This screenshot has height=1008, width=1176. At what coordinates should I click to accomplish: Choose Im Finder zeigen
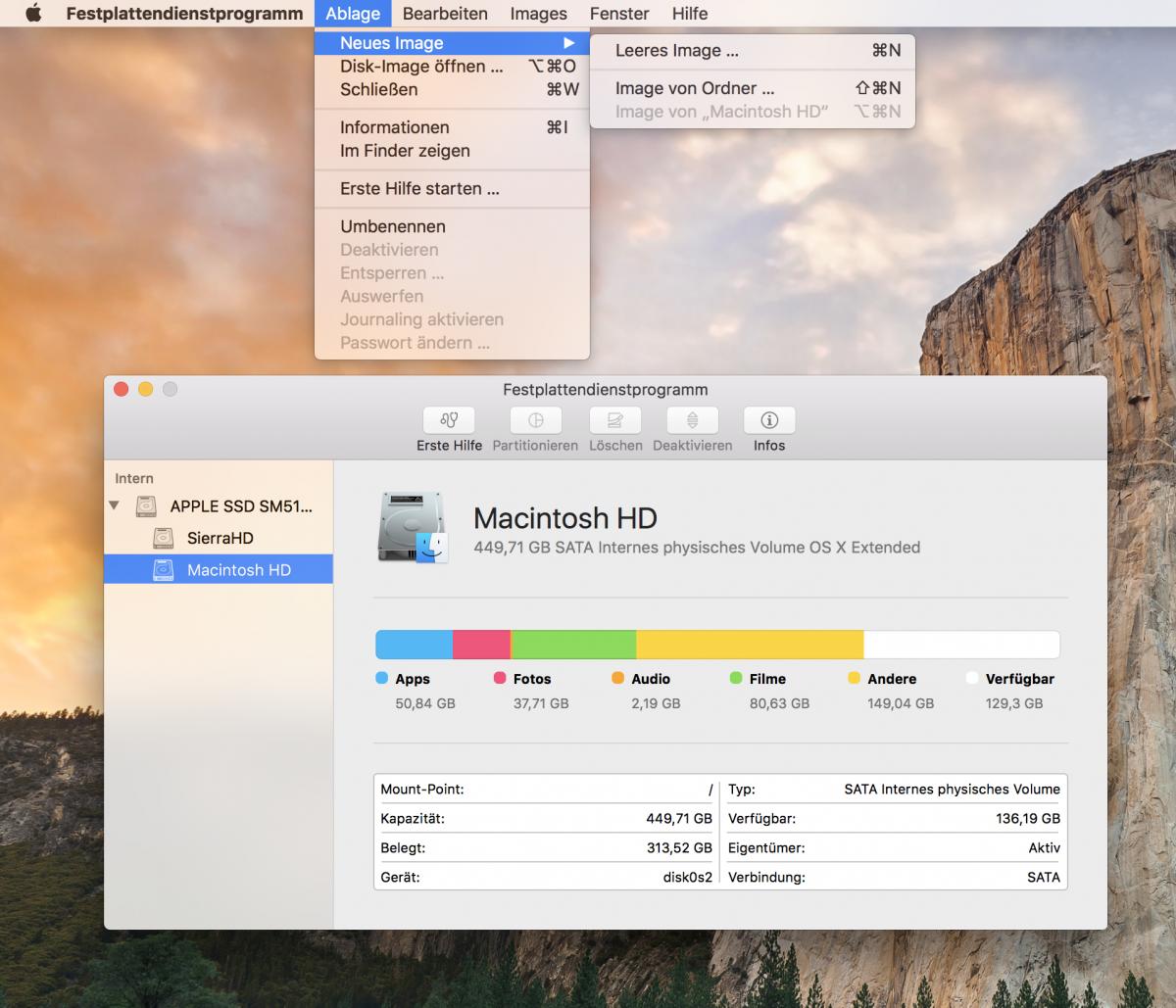(452, 151)
